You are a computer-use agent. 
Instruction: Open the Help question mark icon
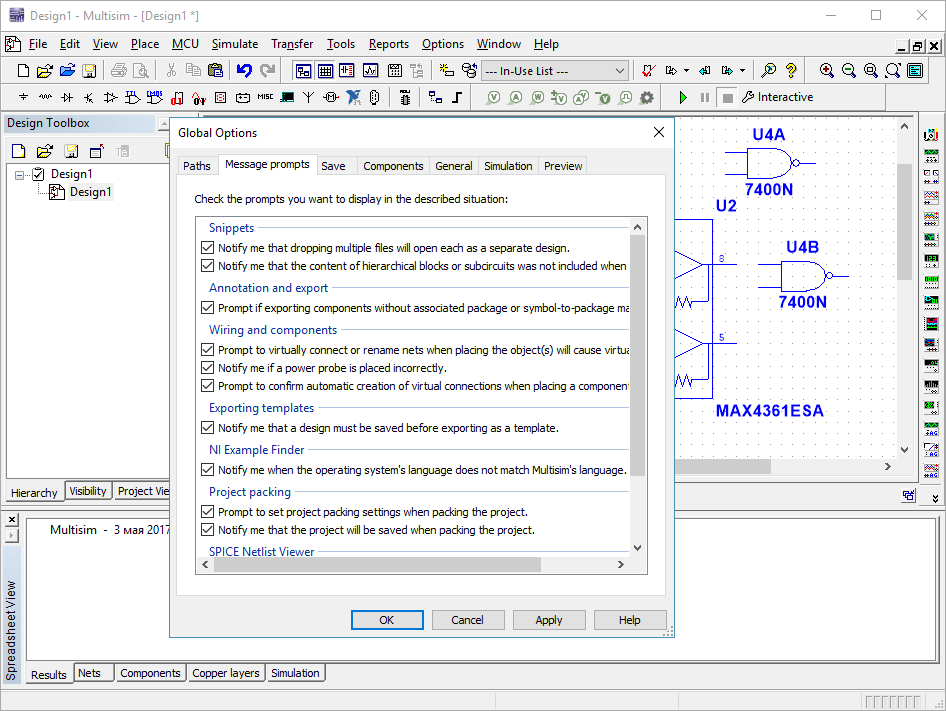[791, 70]
